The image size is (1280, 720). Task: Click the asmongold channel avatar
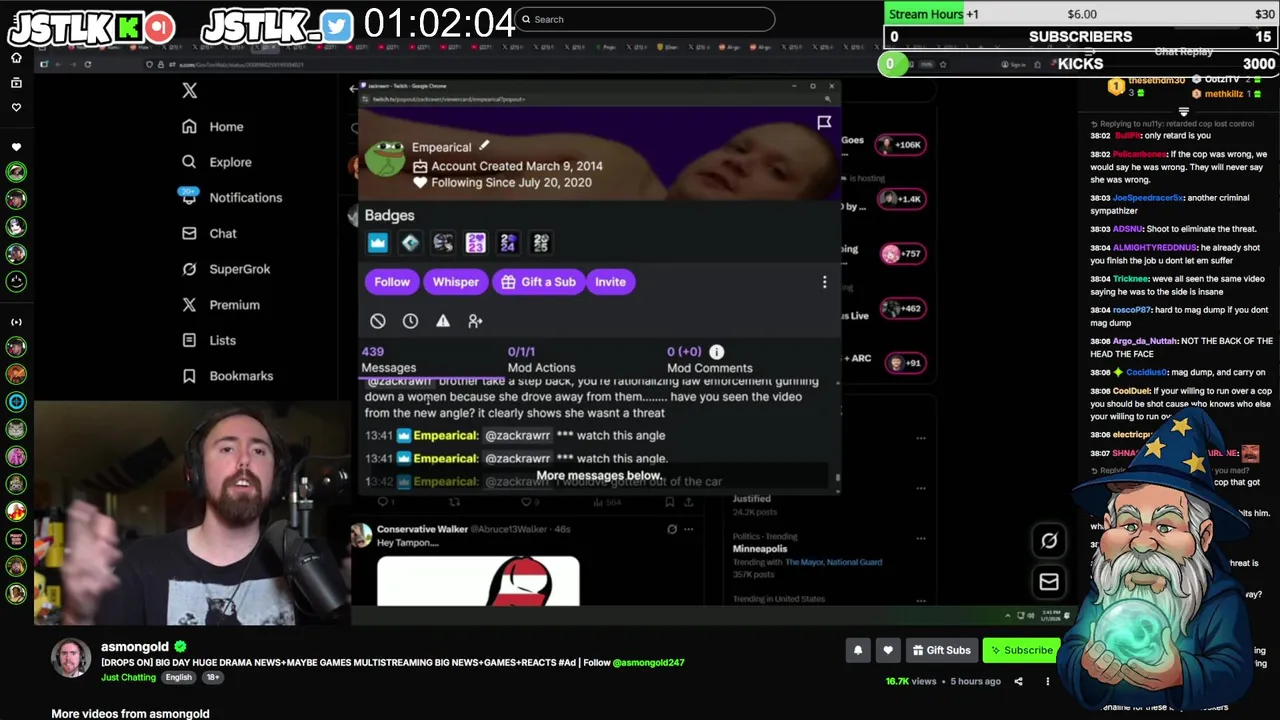pos(71,657)
